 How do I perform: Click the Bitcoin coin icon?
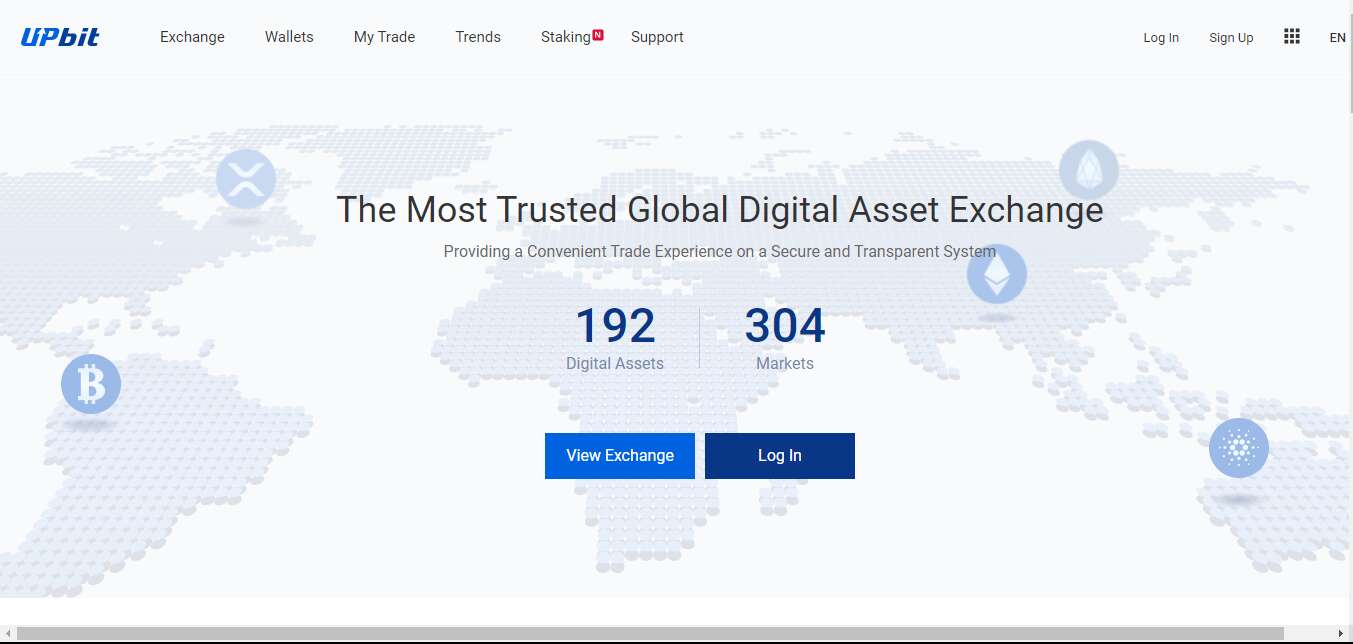click(91, 384)
